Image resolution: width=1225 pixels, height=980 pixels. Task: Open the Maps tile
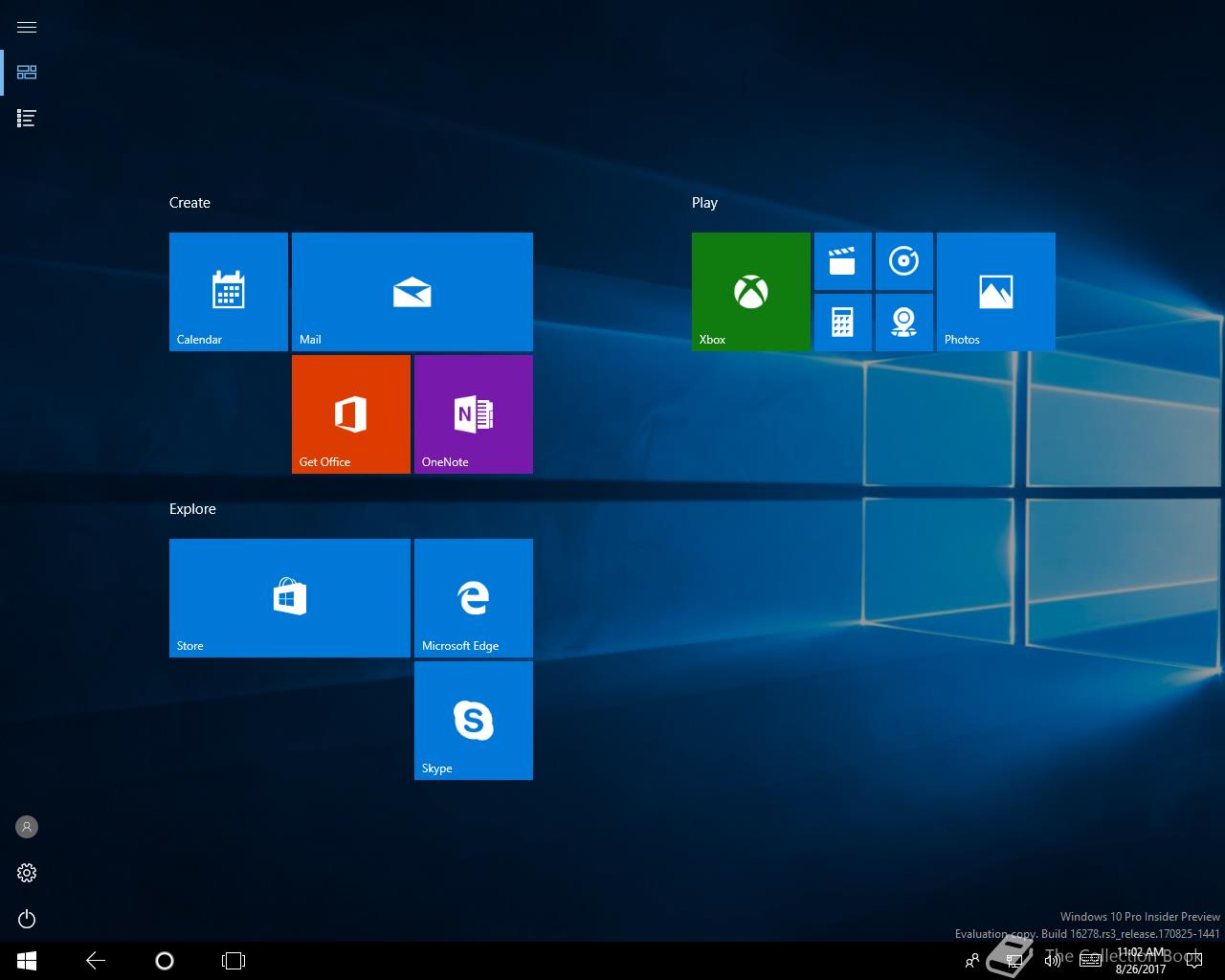[904, 323]
